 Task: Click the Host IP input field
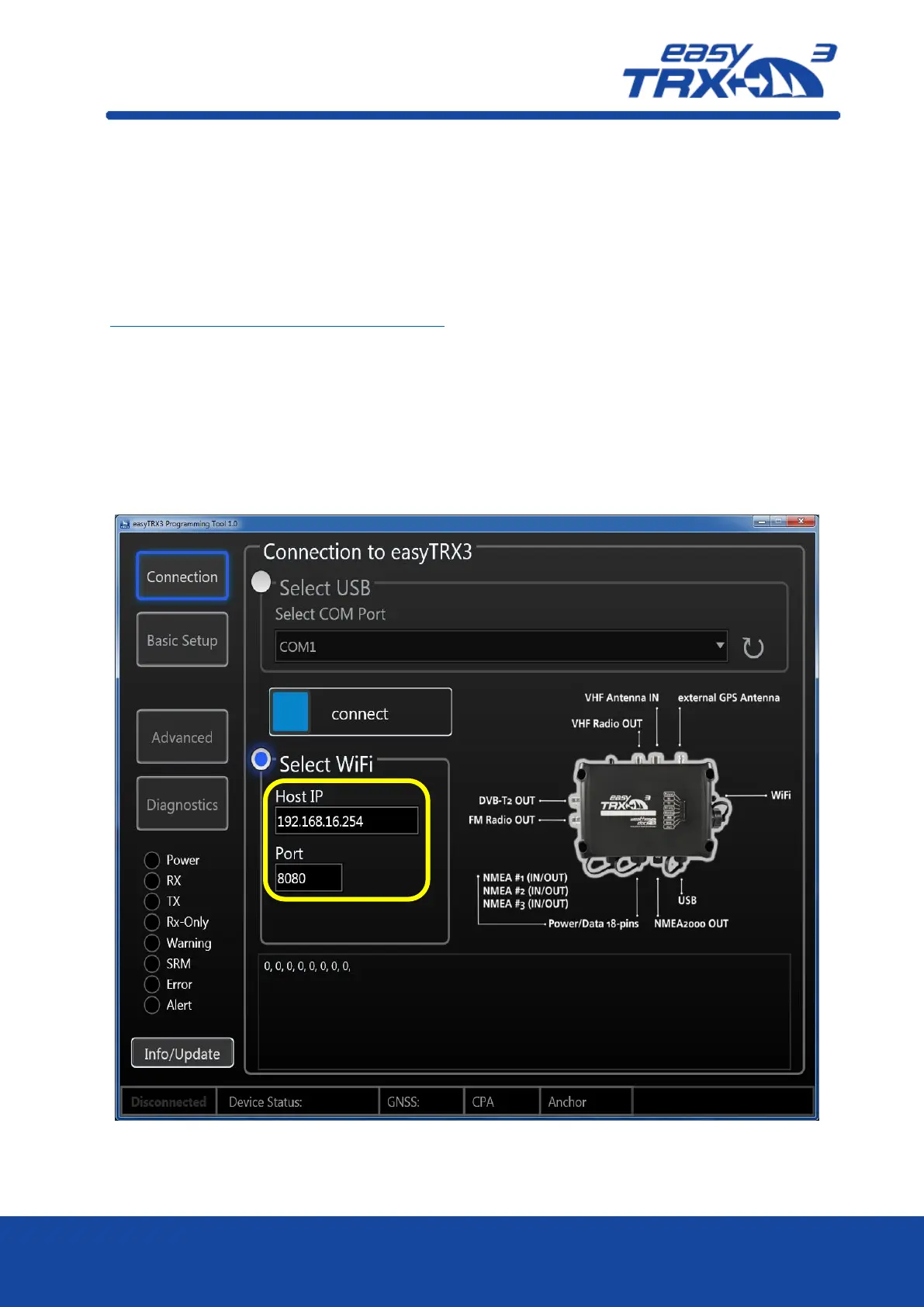coord(347,820)
